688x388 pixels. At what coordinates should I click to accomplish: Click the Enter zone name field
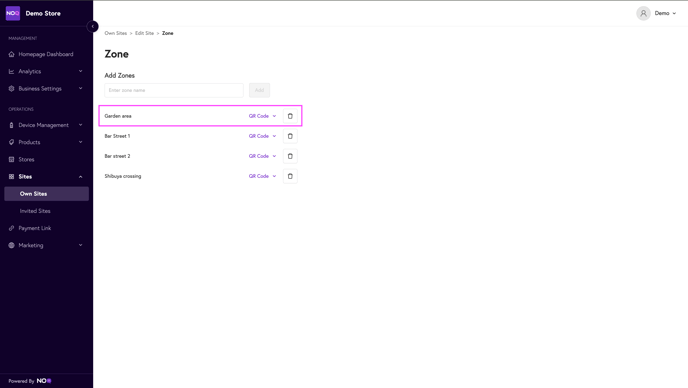[x=174, y=90]
